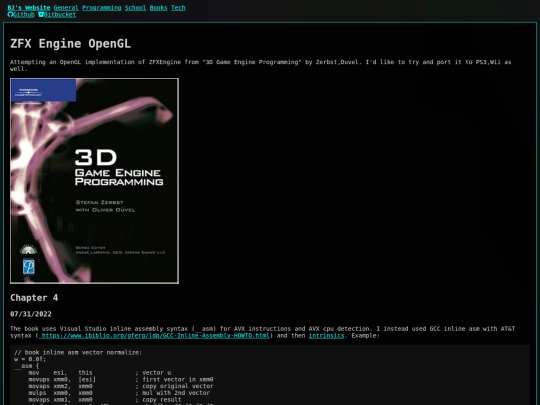Click the Chapter 4 heading
The height and width of the screenshot is (405, 540).
pos(34,298)
